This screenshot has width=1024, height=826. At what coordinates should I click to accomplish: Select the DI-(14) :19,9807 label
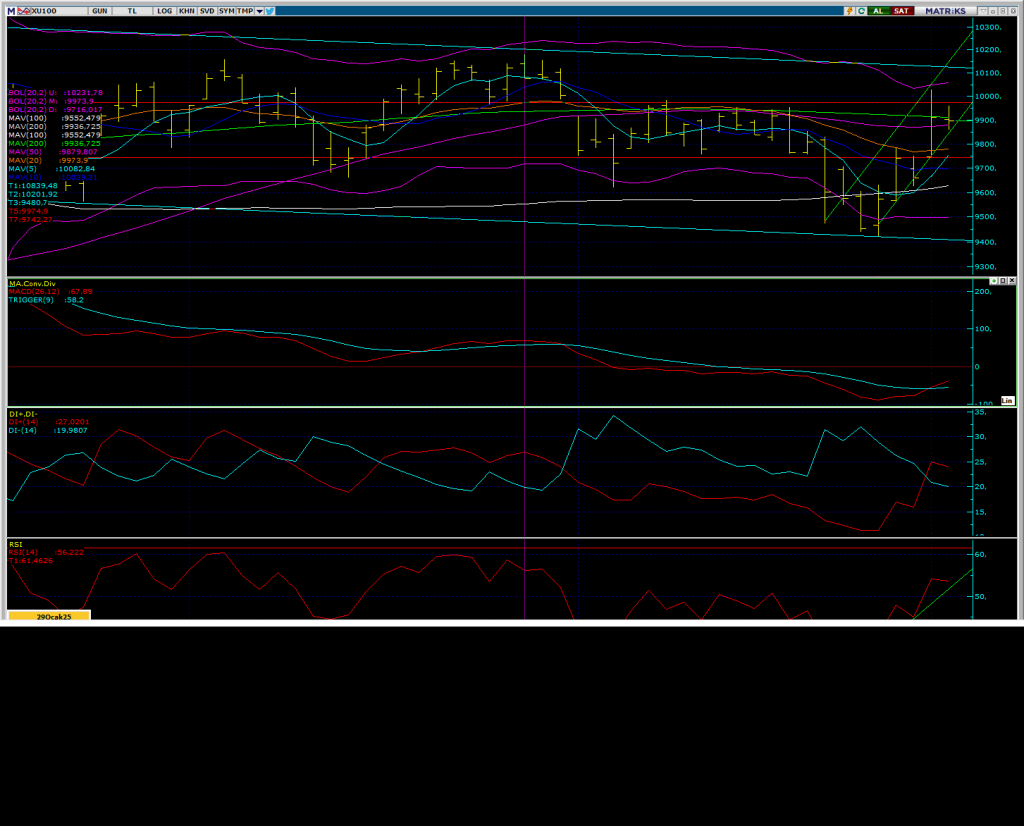pyautogui.click(x=48, y=431)
